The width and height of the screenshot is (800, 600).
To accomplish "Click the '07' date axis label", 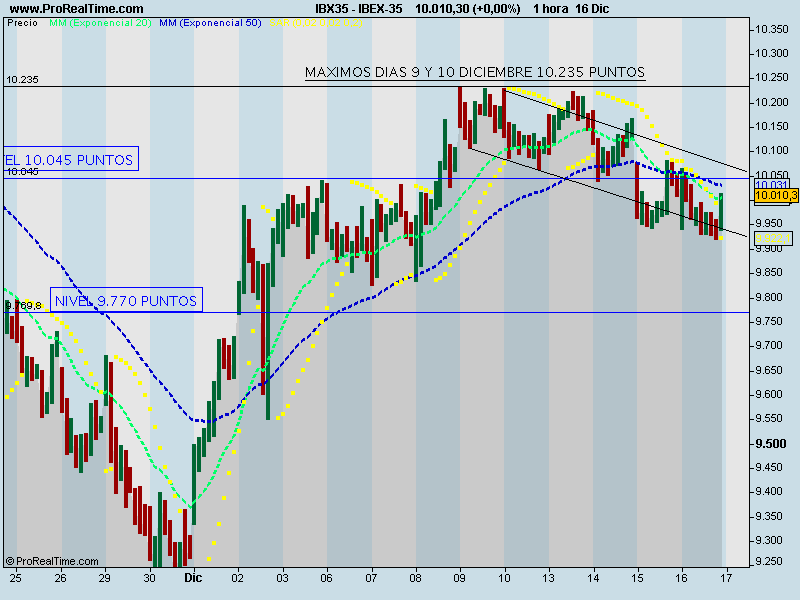I will [x=371, y=578].
